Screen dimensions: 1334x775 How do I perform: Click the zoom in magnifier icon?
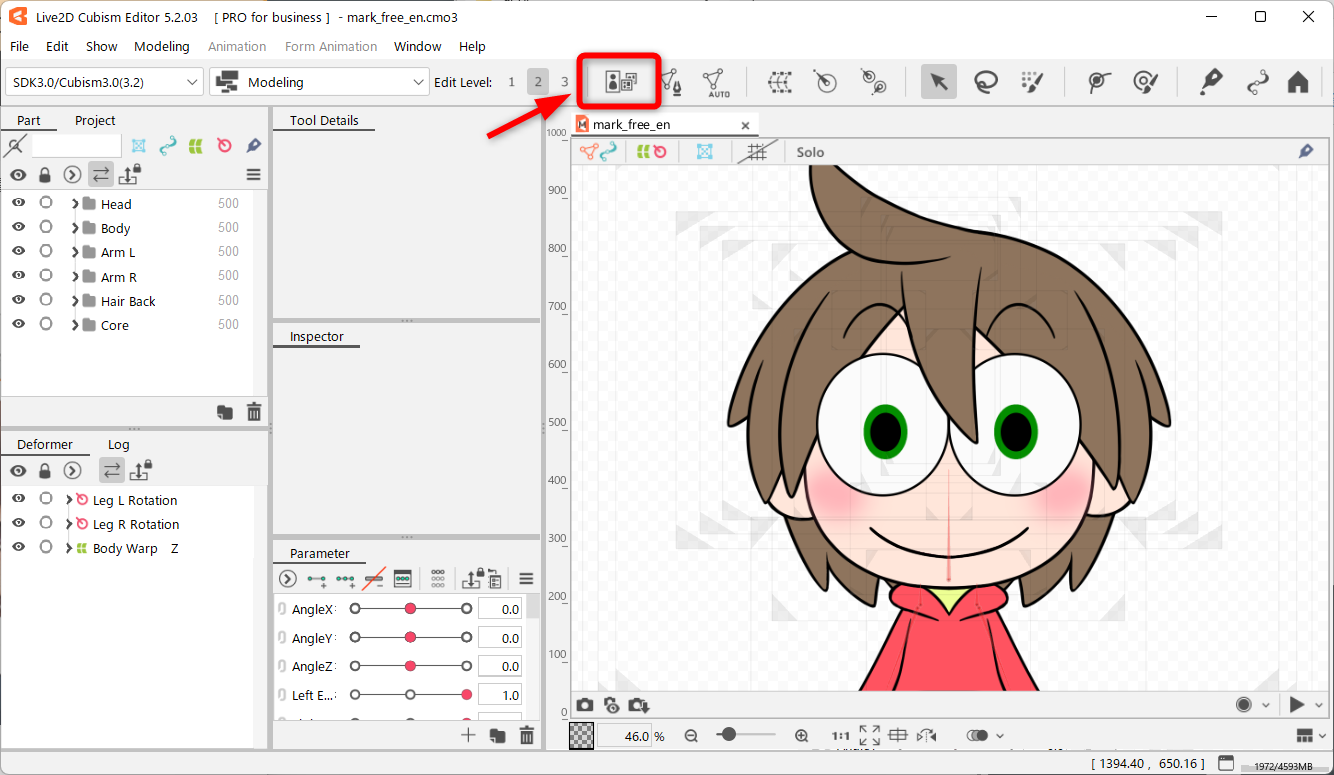coord(801,736)
